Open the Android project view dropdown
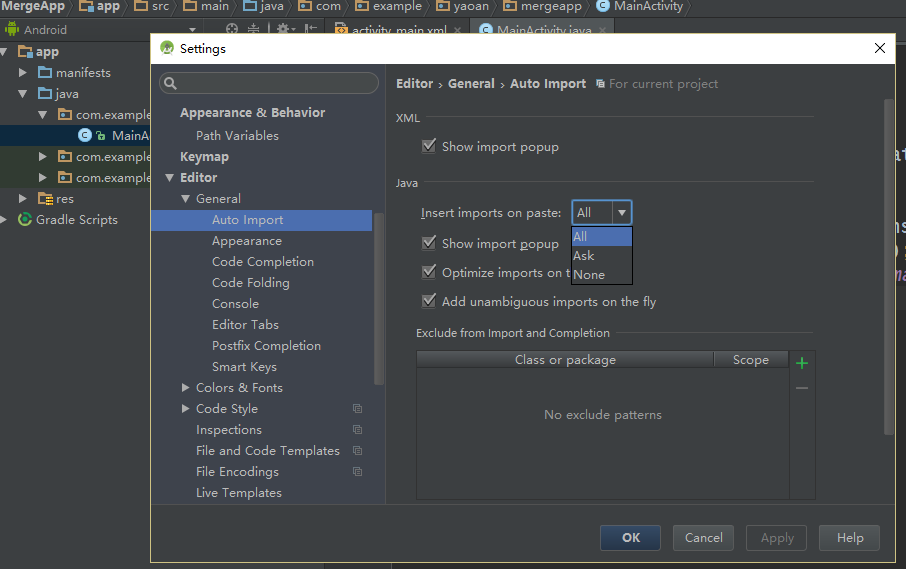This screenshot has width=906, height=569. tap(192, 29)
